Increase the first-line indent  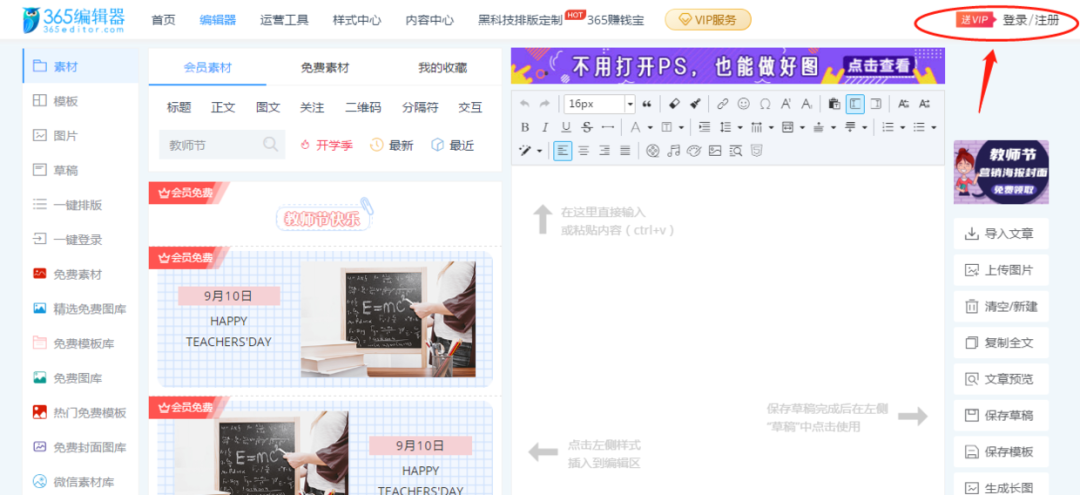(x=704, y=127)
